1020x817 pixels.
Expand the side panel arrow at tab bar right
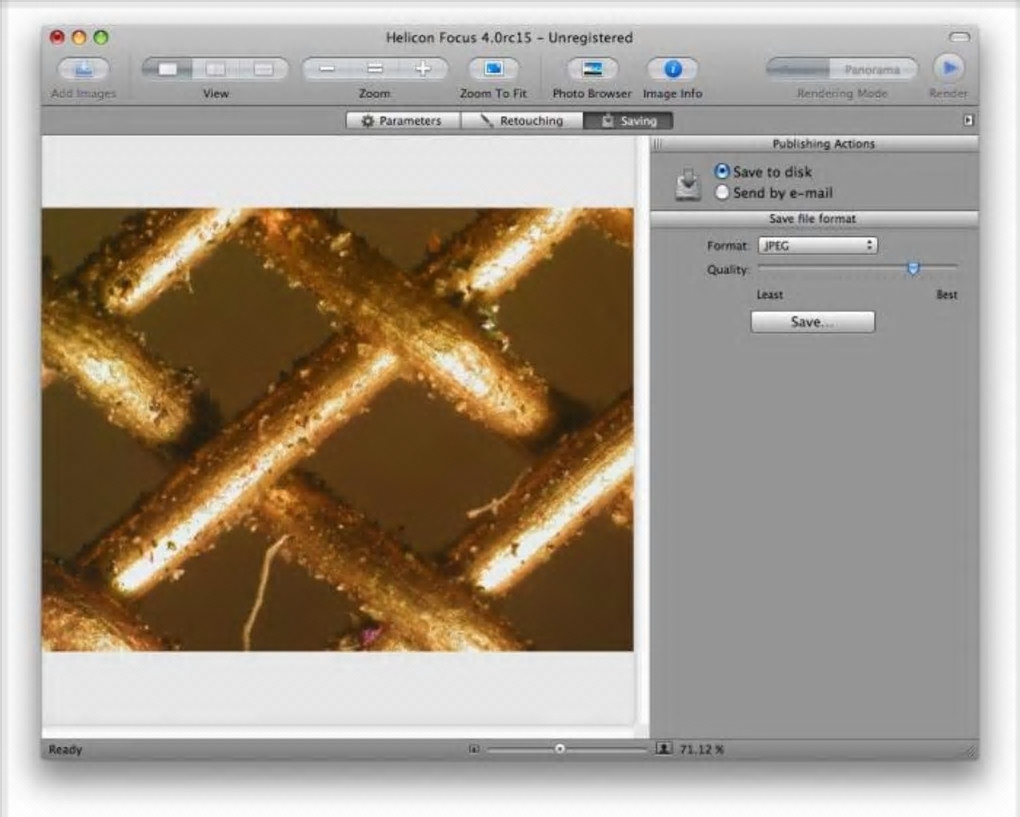pyautogui.click(x=968, y=120)
